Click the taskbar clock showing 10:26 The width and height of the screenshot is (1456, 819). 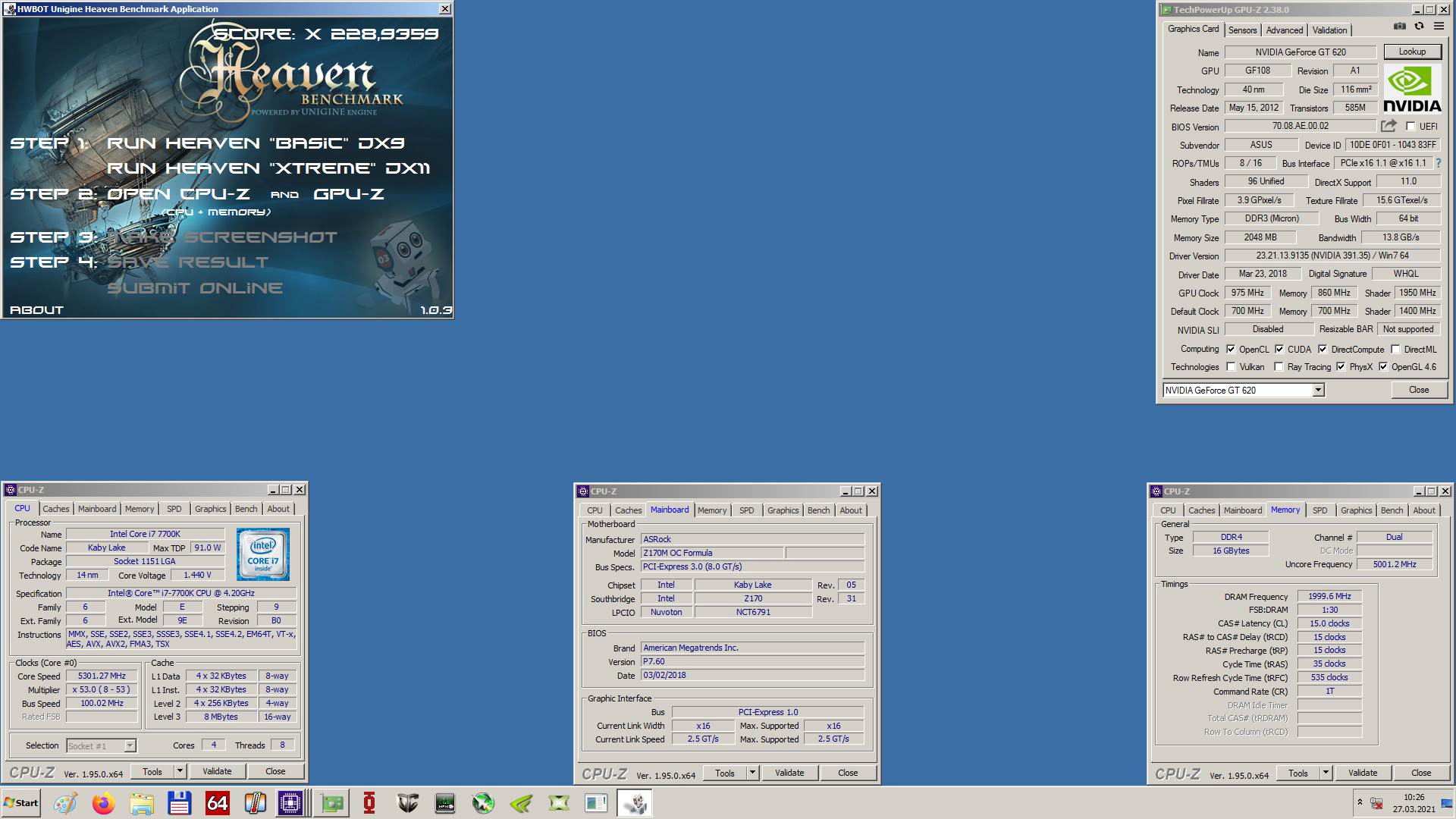pos(1414,803)
